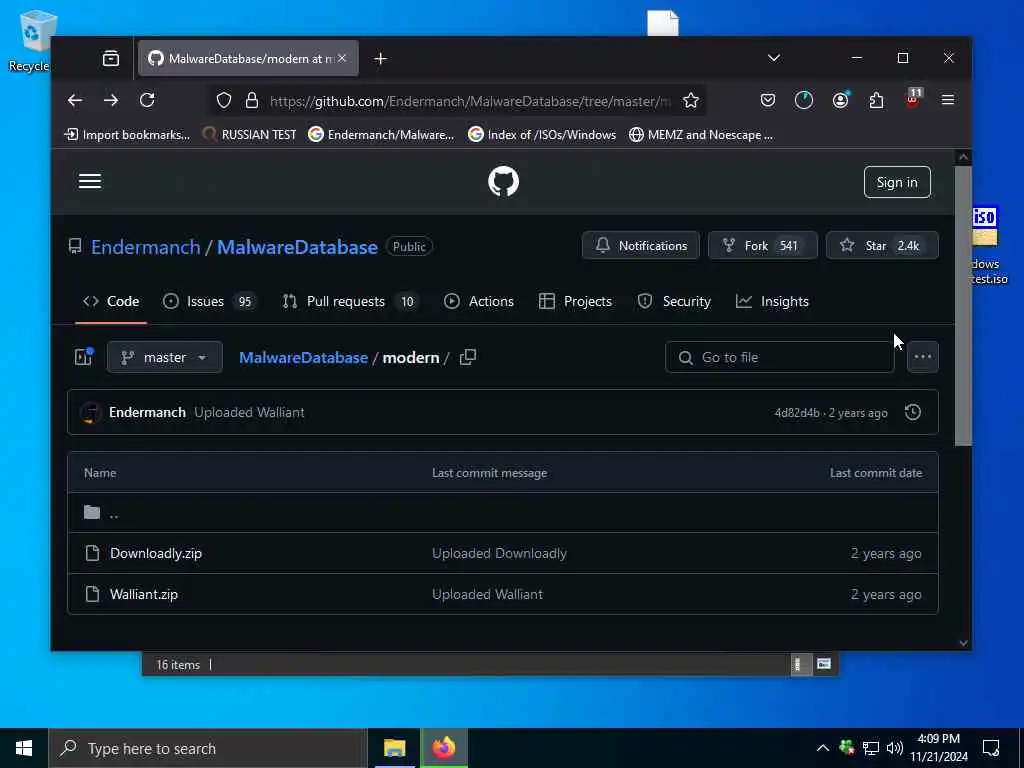Open File Explorer from taskbar
The height and width of the screenshot is (768, 1024).
tap(394, 748)
